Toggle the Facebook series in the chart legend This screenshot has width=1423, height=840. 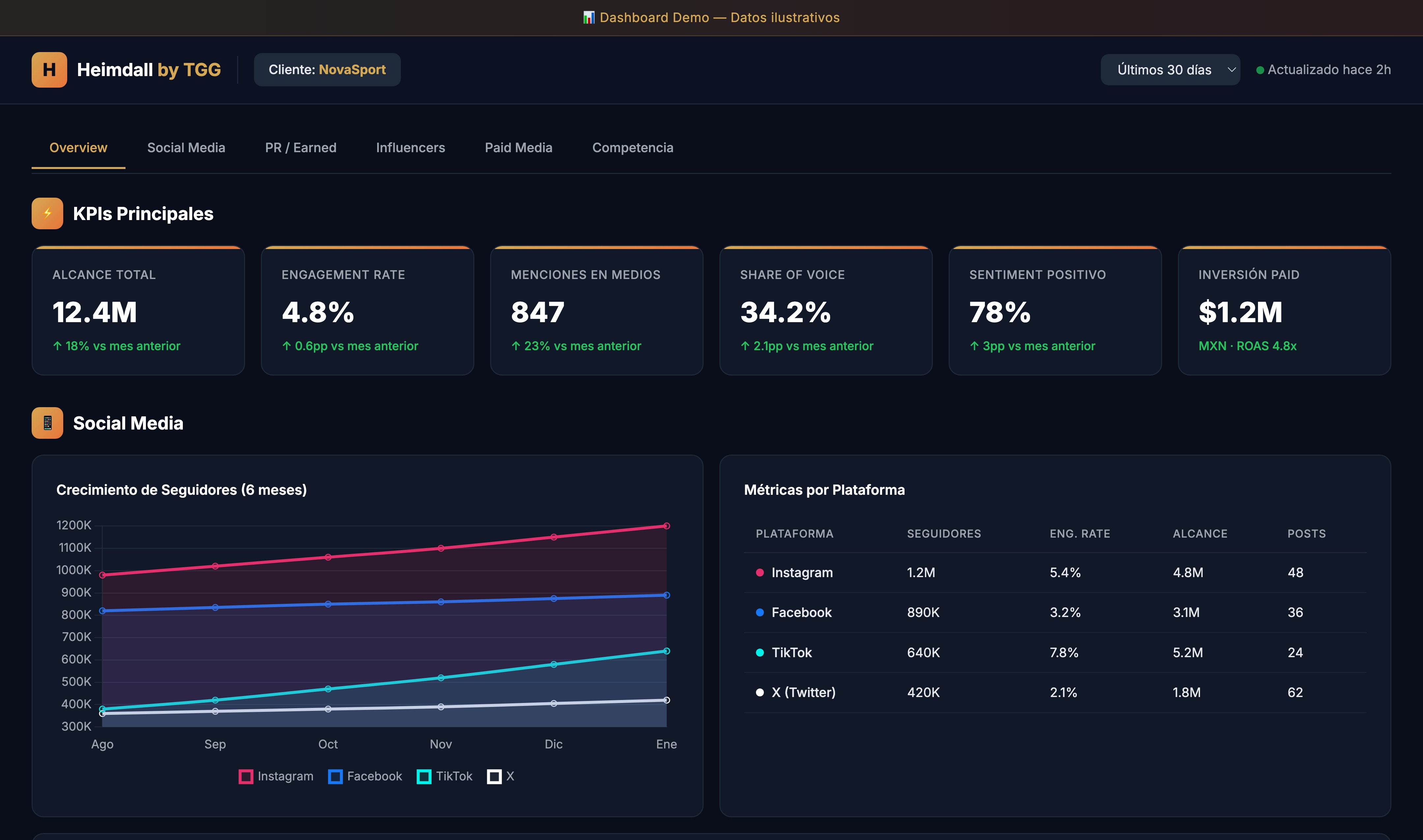click(x=365, y=776)
